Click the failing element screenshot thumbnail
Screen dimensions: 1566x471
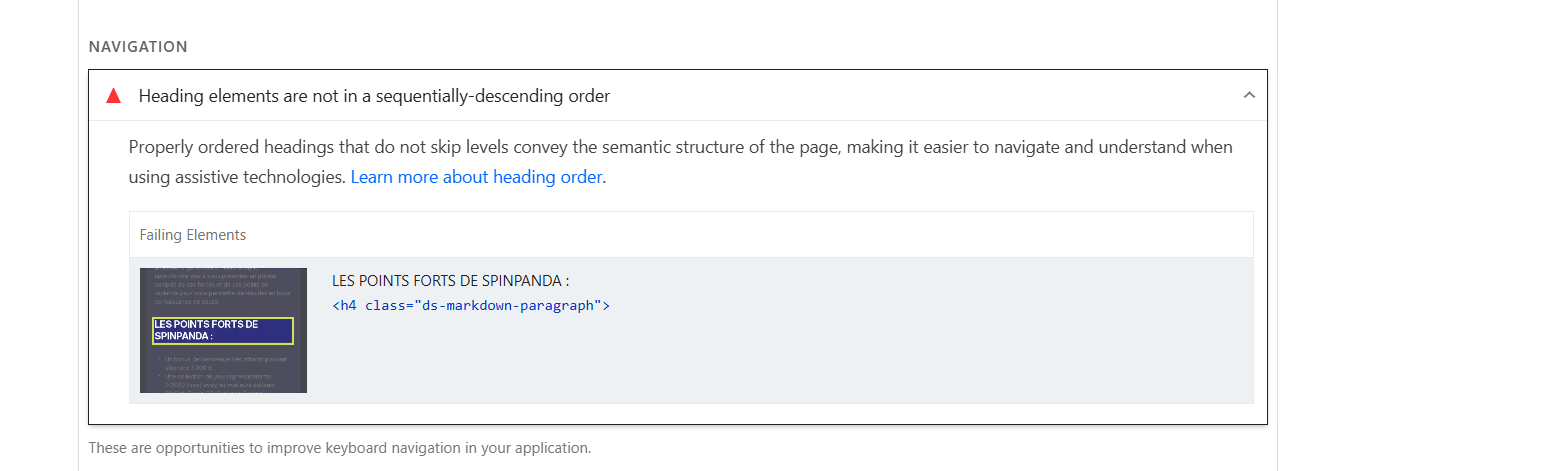[x=223, y=330]
